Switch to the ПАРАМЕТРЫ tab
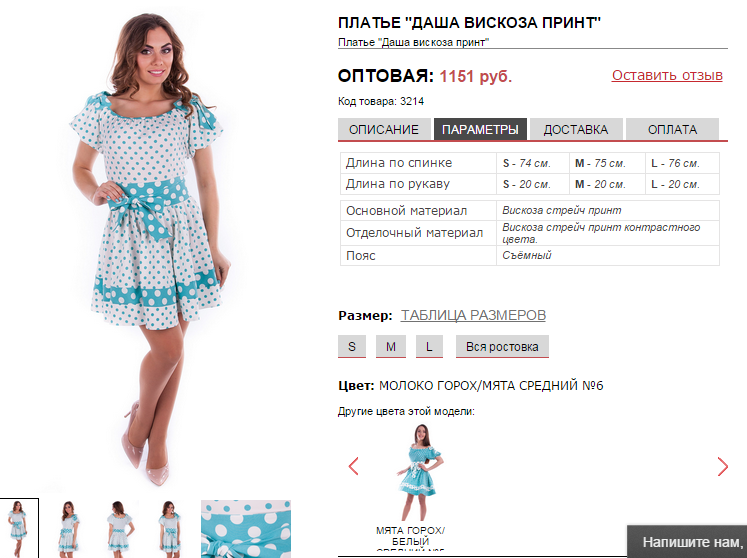The height and width of the screenshot is (558, 747). pos(480,129)
